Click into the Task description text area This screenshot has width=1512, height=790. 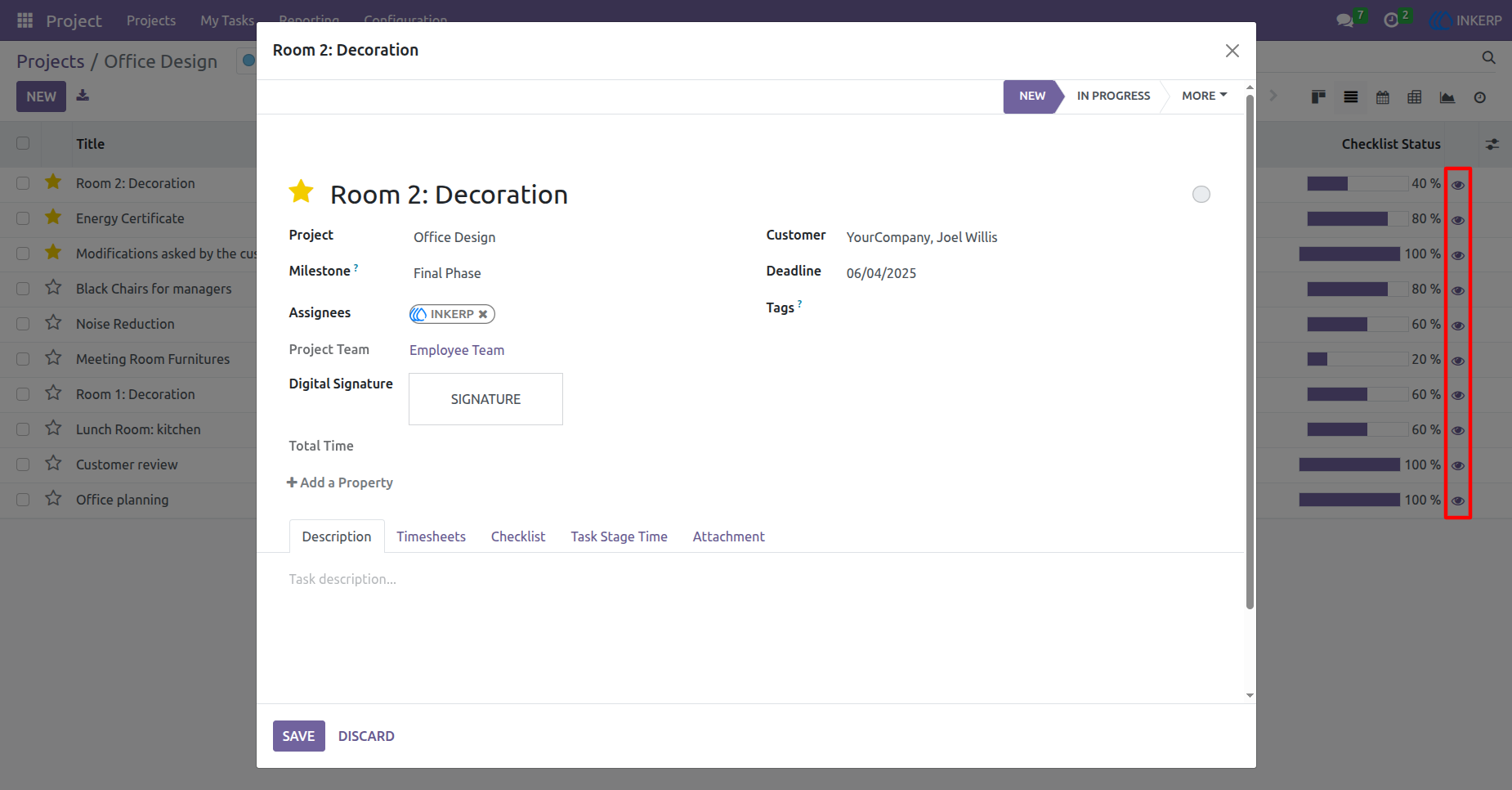pos(750,579)
